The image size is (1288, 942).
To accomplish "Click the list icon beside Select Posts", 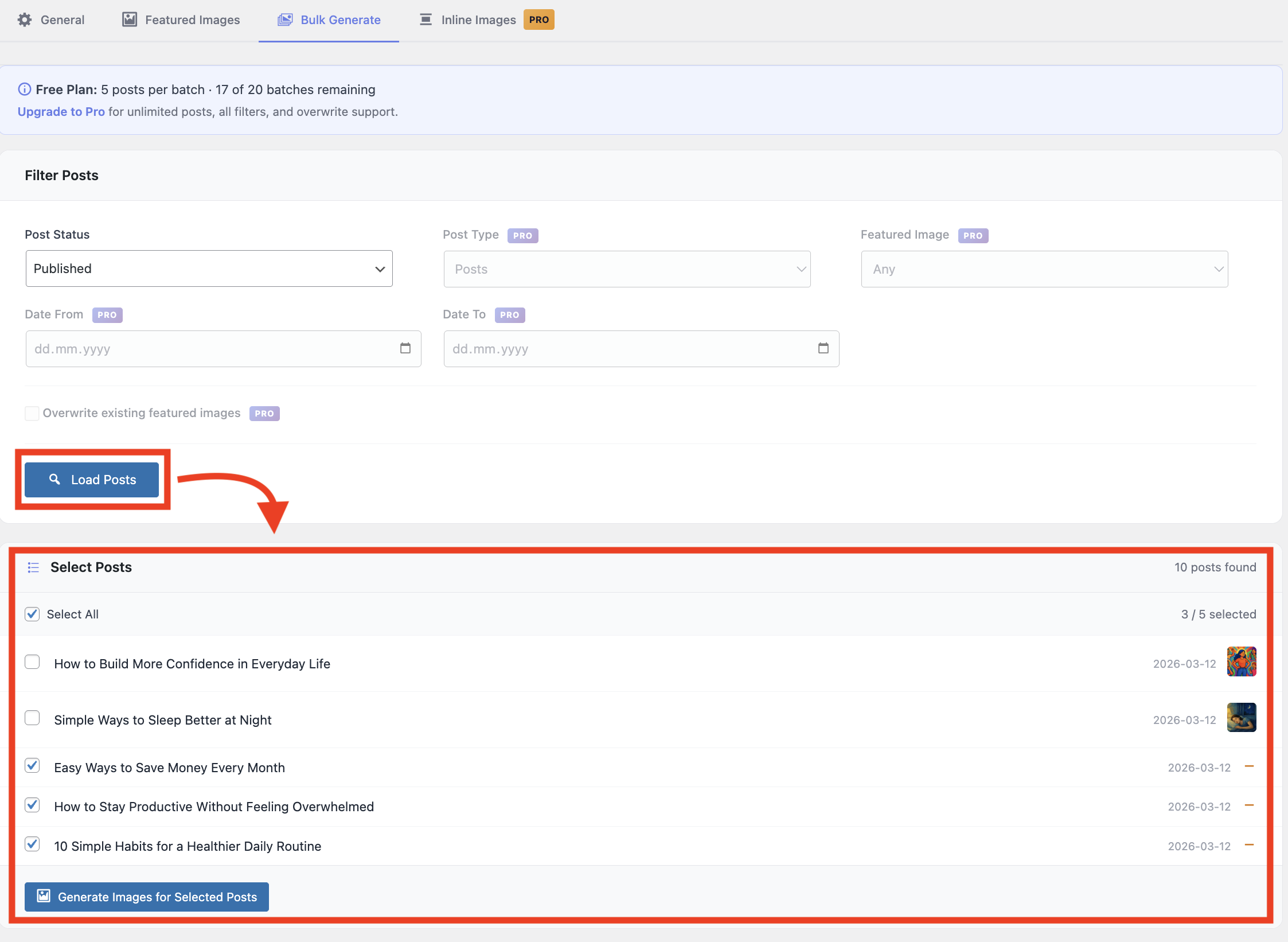I will [33, 567].
